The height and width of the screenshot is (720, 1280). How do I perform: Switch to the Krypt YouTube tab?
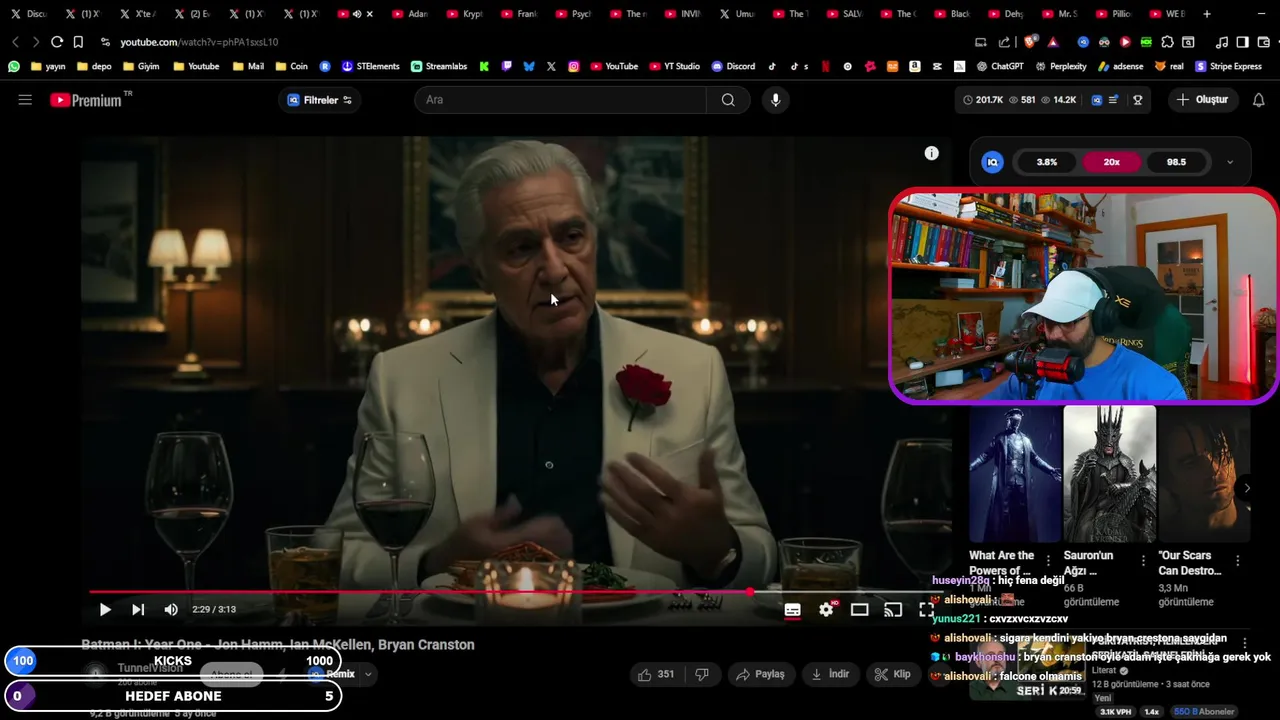coord(463,14)
